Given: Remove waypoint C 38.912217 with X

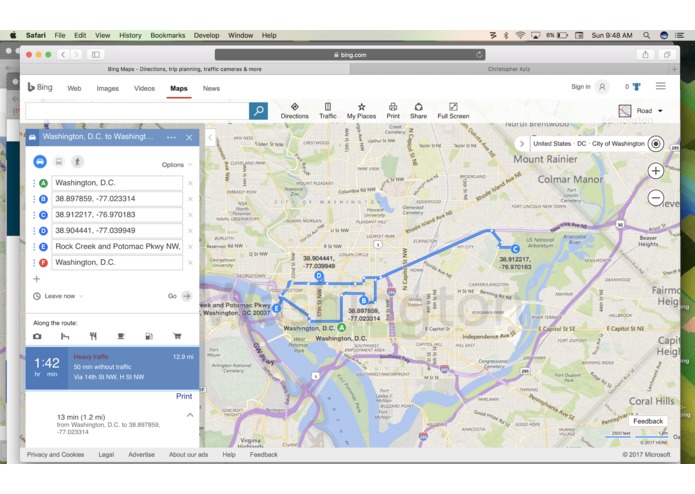Looking at the screenshot, I should (190, 215).
